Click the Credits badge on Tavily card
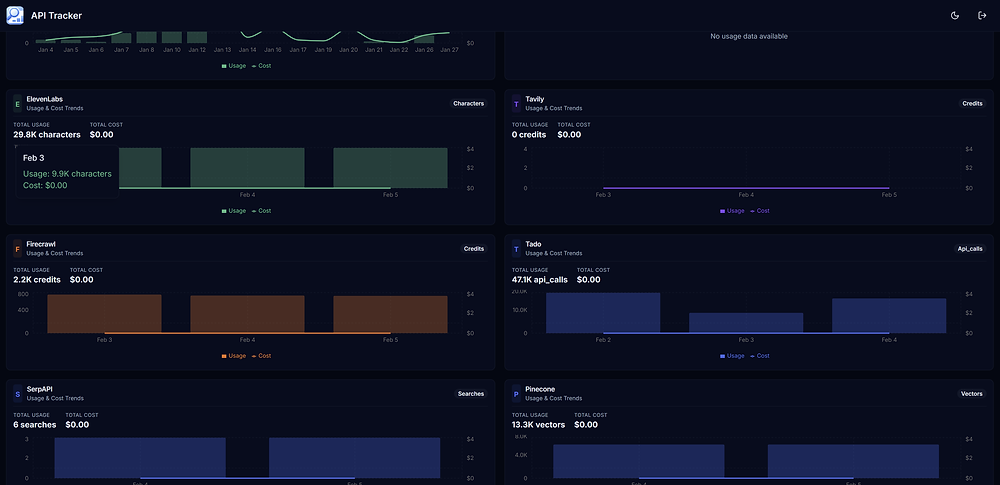The height and width of the screenshot is (485, 1000). pos(973,103)
